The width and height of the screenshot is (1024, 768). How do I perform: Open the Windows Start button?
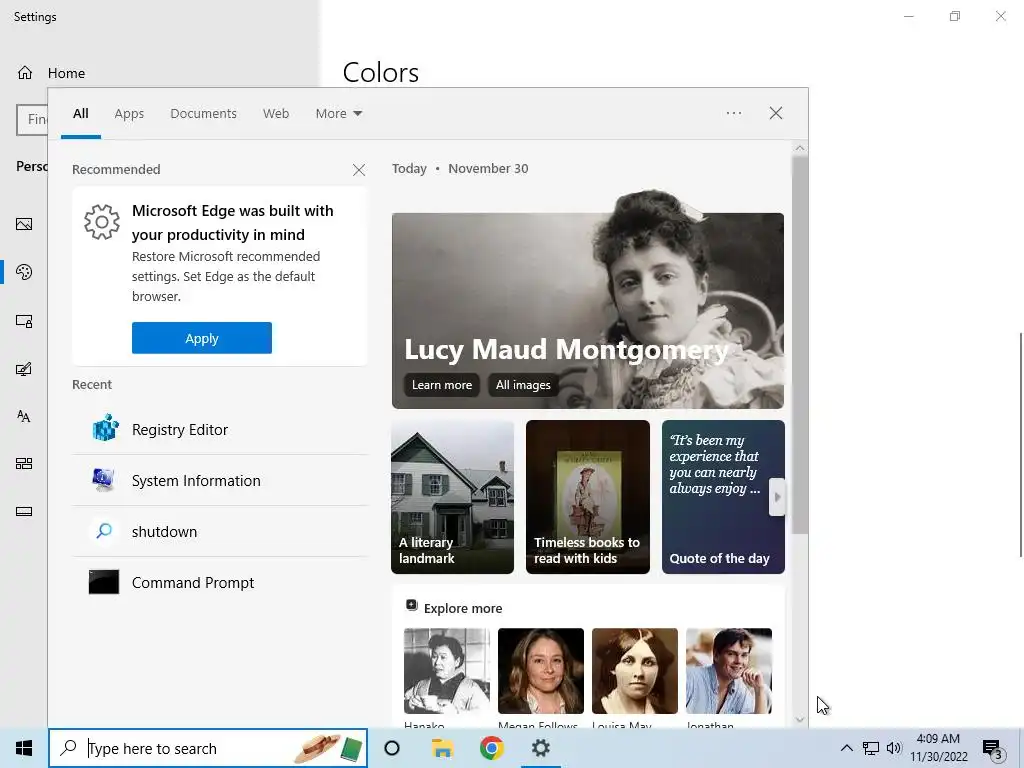click(24, 748)
